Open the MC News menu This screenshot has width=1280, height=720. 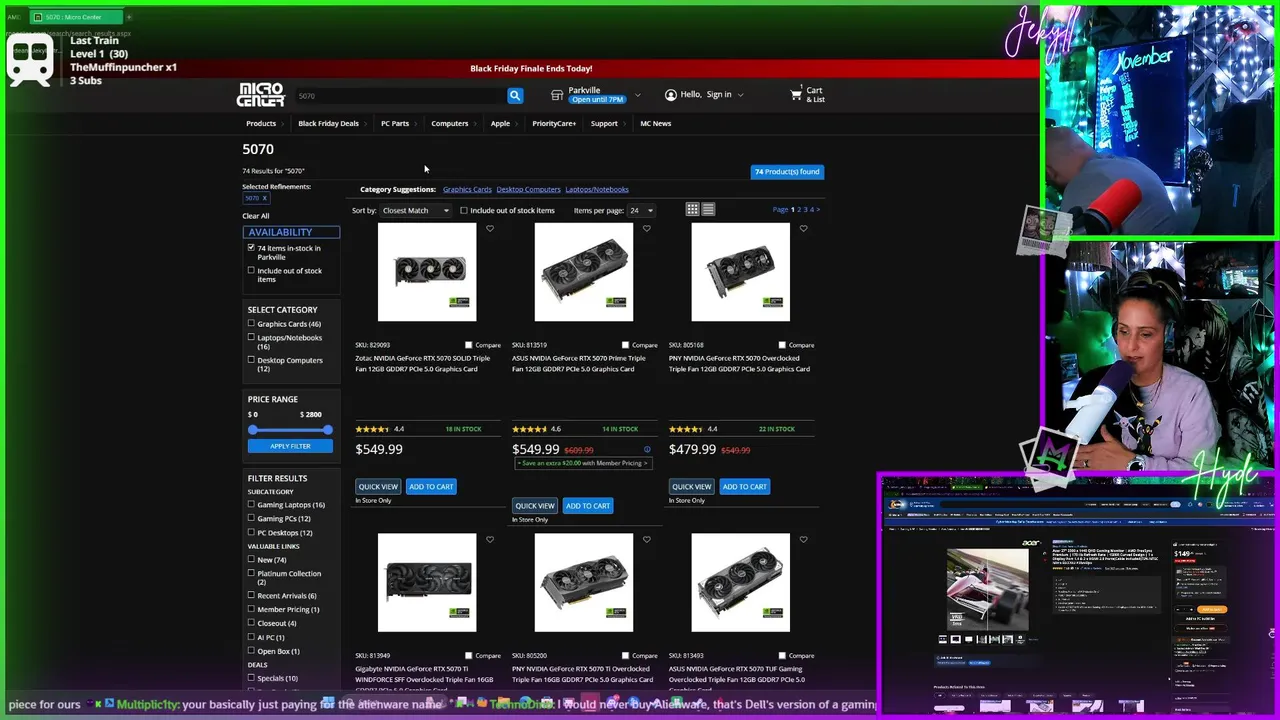[656, 124]
